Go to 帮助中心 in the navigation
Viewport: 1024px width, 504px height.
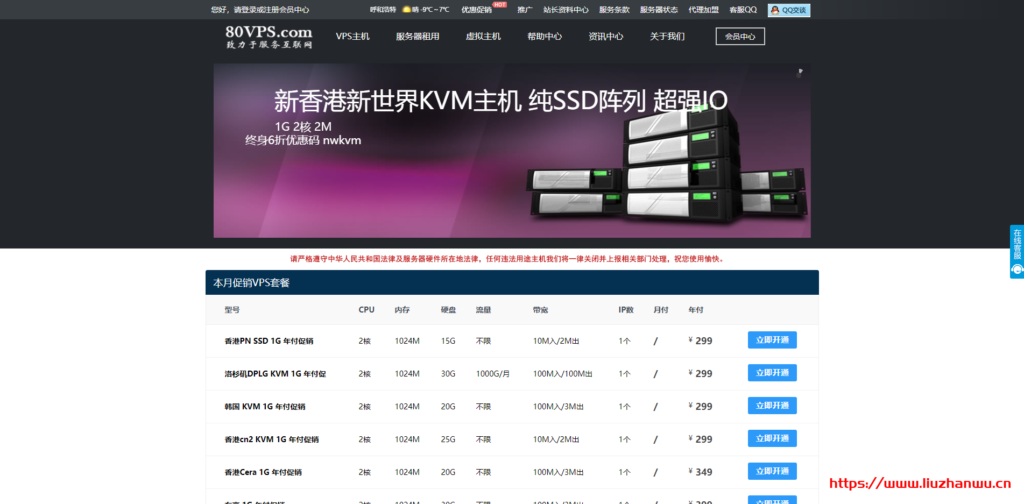[545, 37]
